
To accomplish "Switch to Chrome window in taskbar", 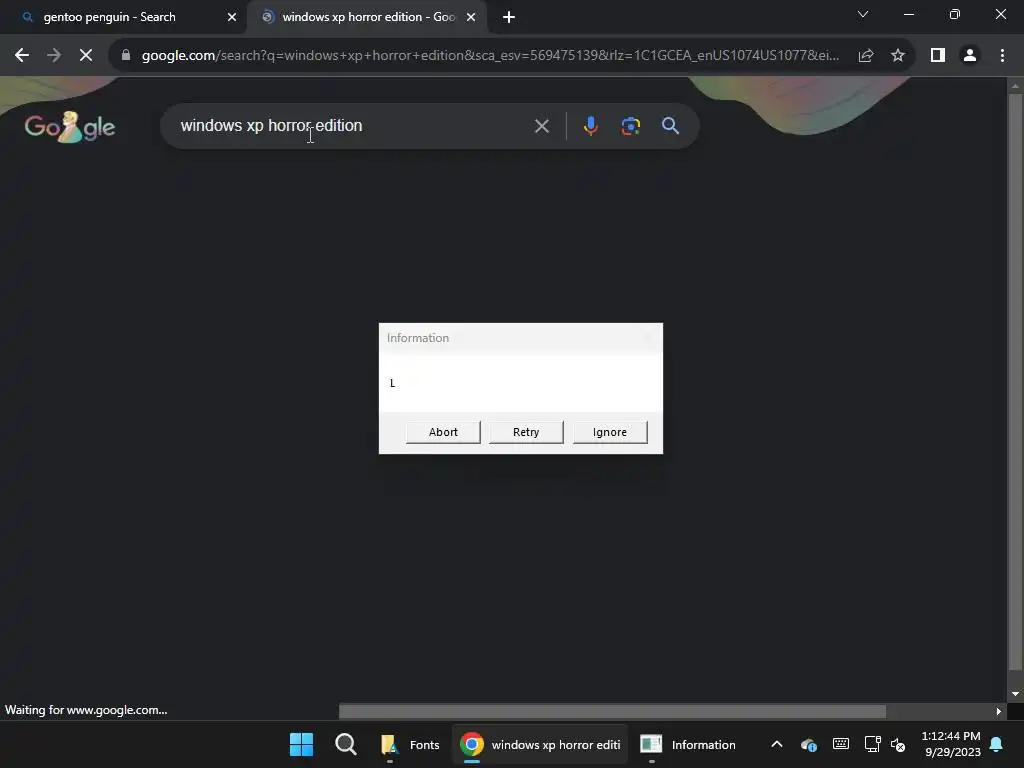I will [x=539, y=744].
